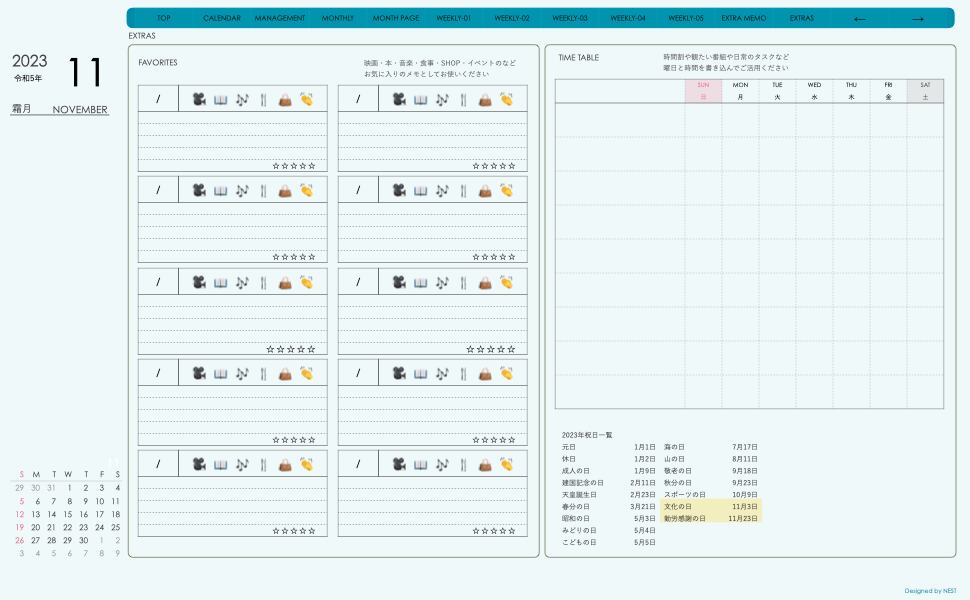Select date 23 in the mini calendar
The width and height of the screenshot is (970, 600).
84,527
